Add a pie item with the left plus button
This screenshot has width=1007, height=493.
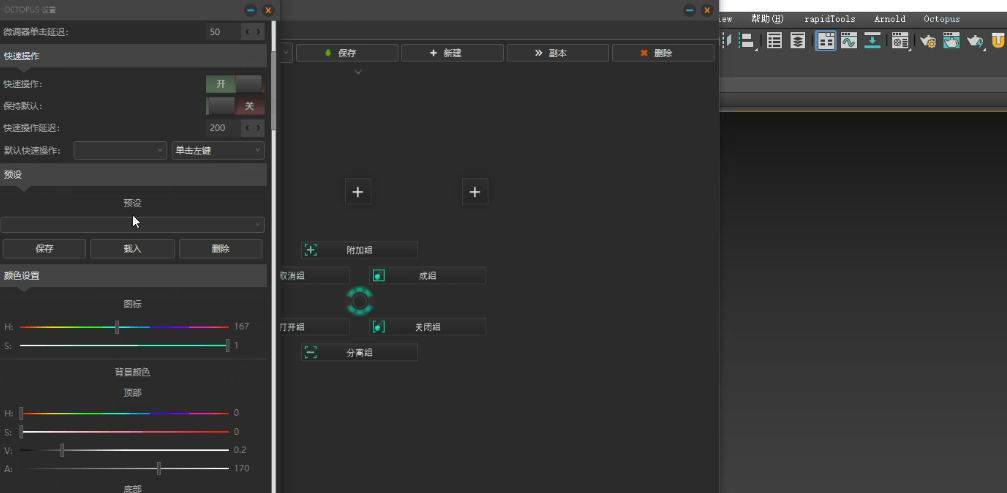click(358, 191)
